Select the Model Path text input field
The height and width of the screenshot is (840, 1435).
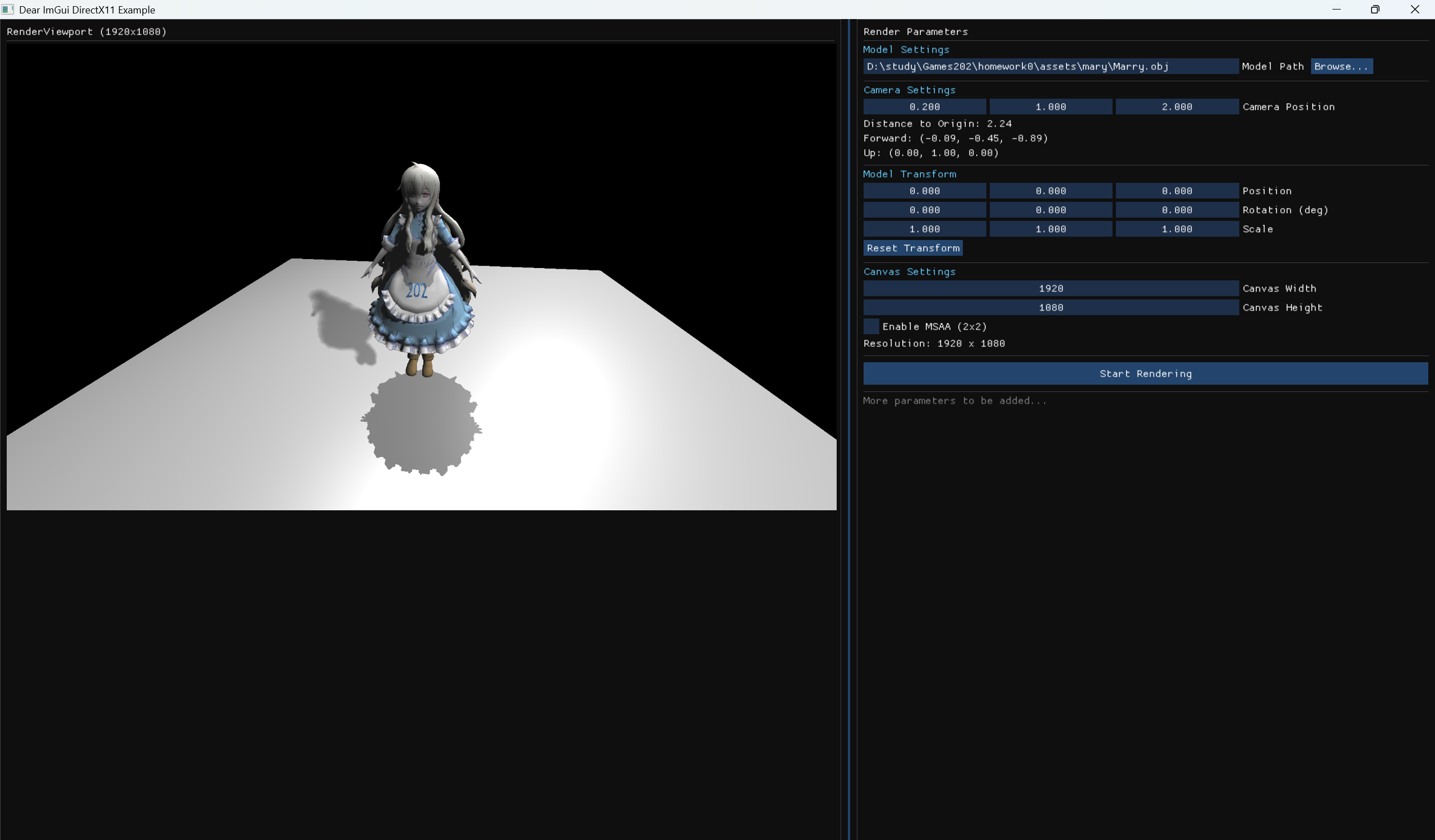[1051, 66]
